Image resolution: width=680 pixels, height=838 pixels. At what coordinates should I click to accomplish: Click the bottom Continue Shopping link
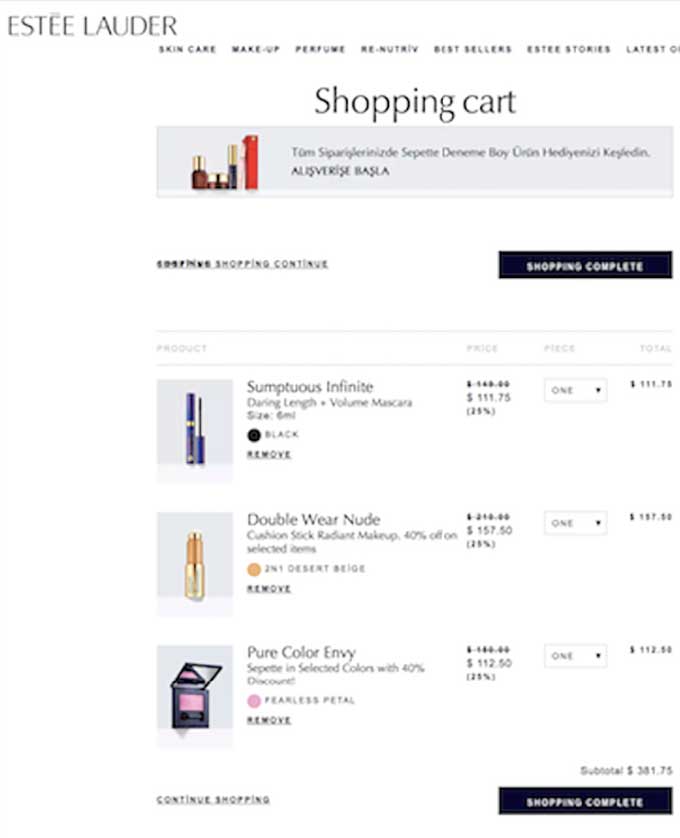213,800
